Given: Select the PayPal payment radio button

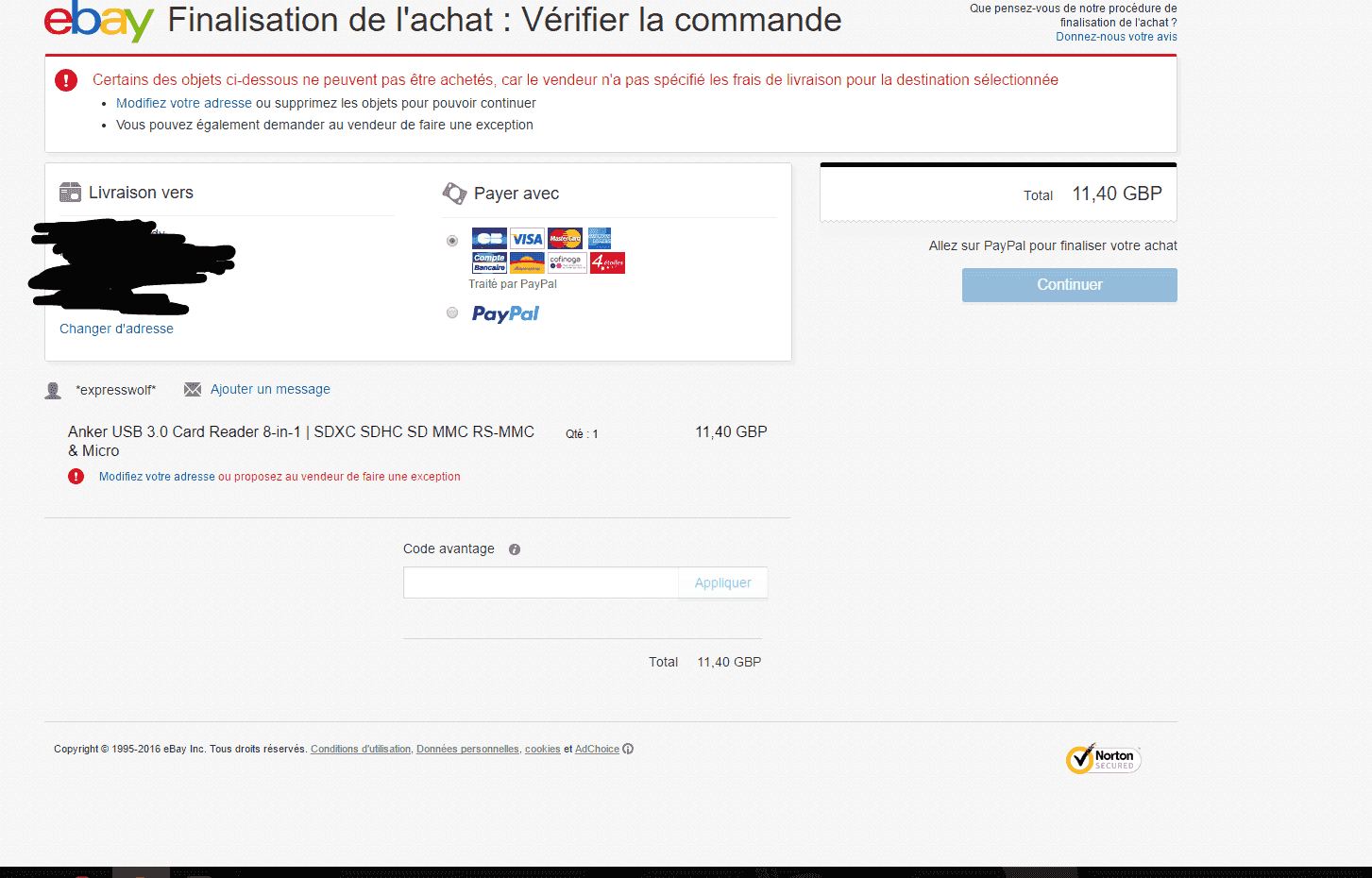Looking at the screenshot, I should 452,312.
